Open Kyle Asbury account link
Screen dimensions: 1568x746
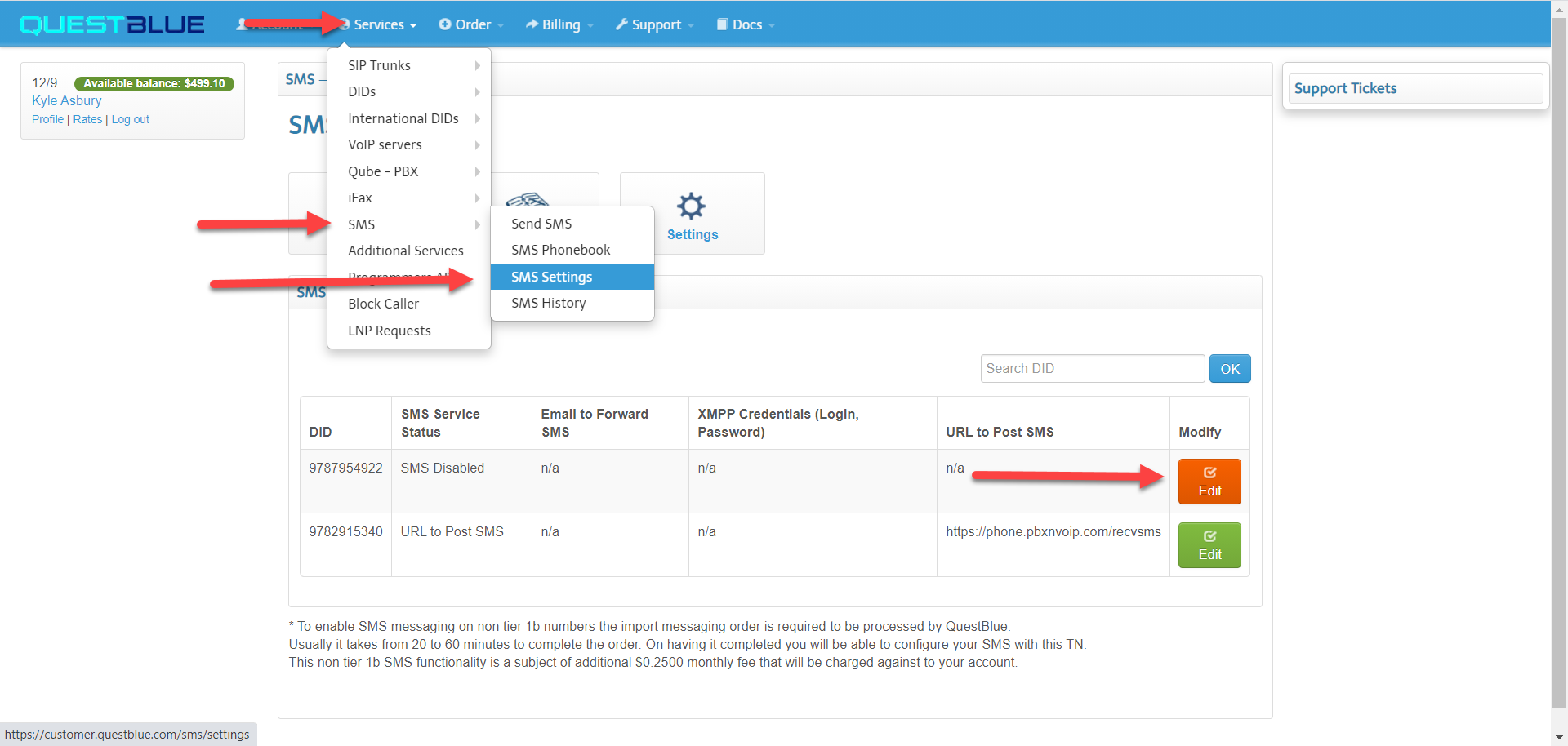pyautogui.click(x=67, y=100)
